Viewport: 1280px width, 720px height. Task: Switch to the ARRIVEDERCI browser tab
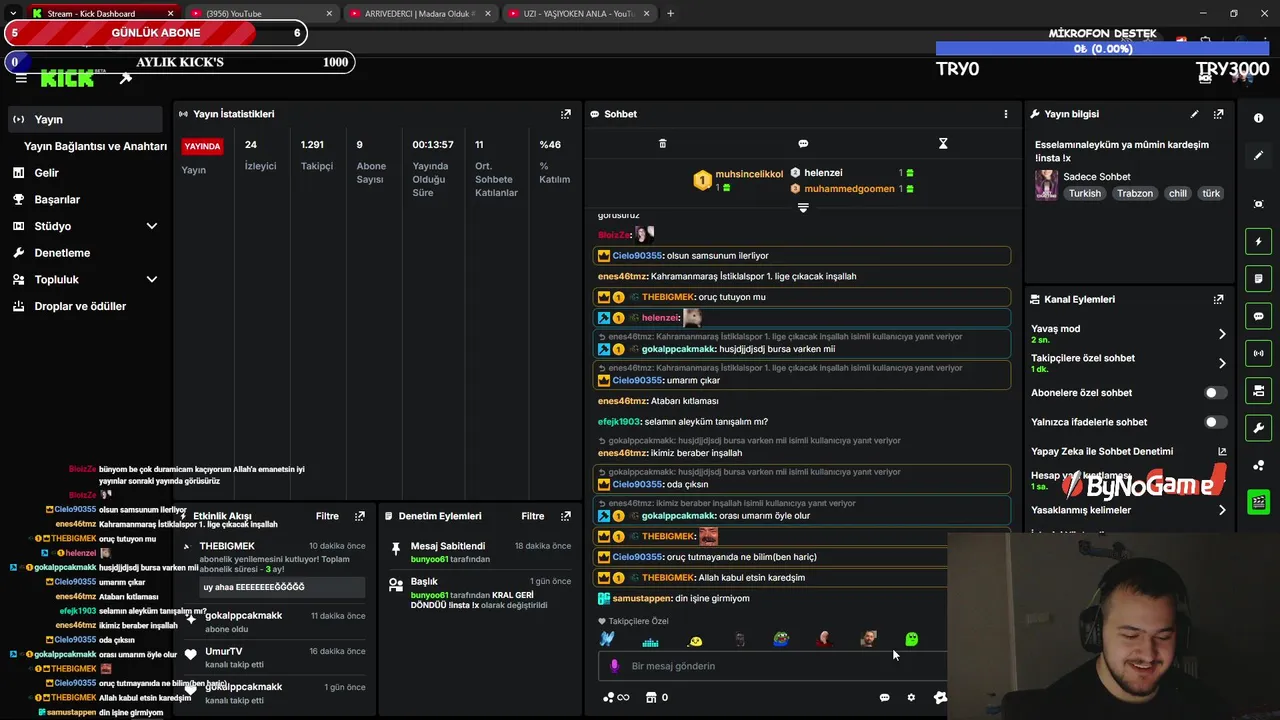tap(420, 13)
